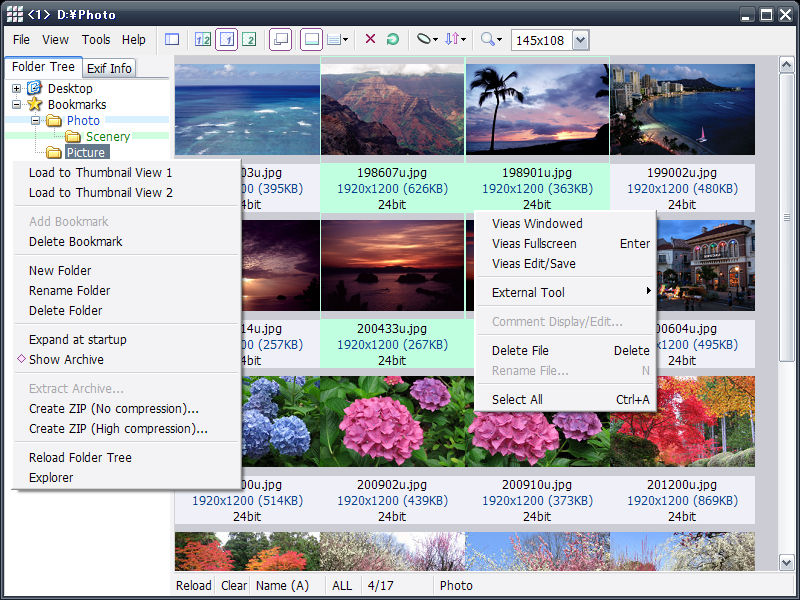The height and width of the screenshot is (600, 800).
Task: Click the red X delete icon
Action: [370, 39]
